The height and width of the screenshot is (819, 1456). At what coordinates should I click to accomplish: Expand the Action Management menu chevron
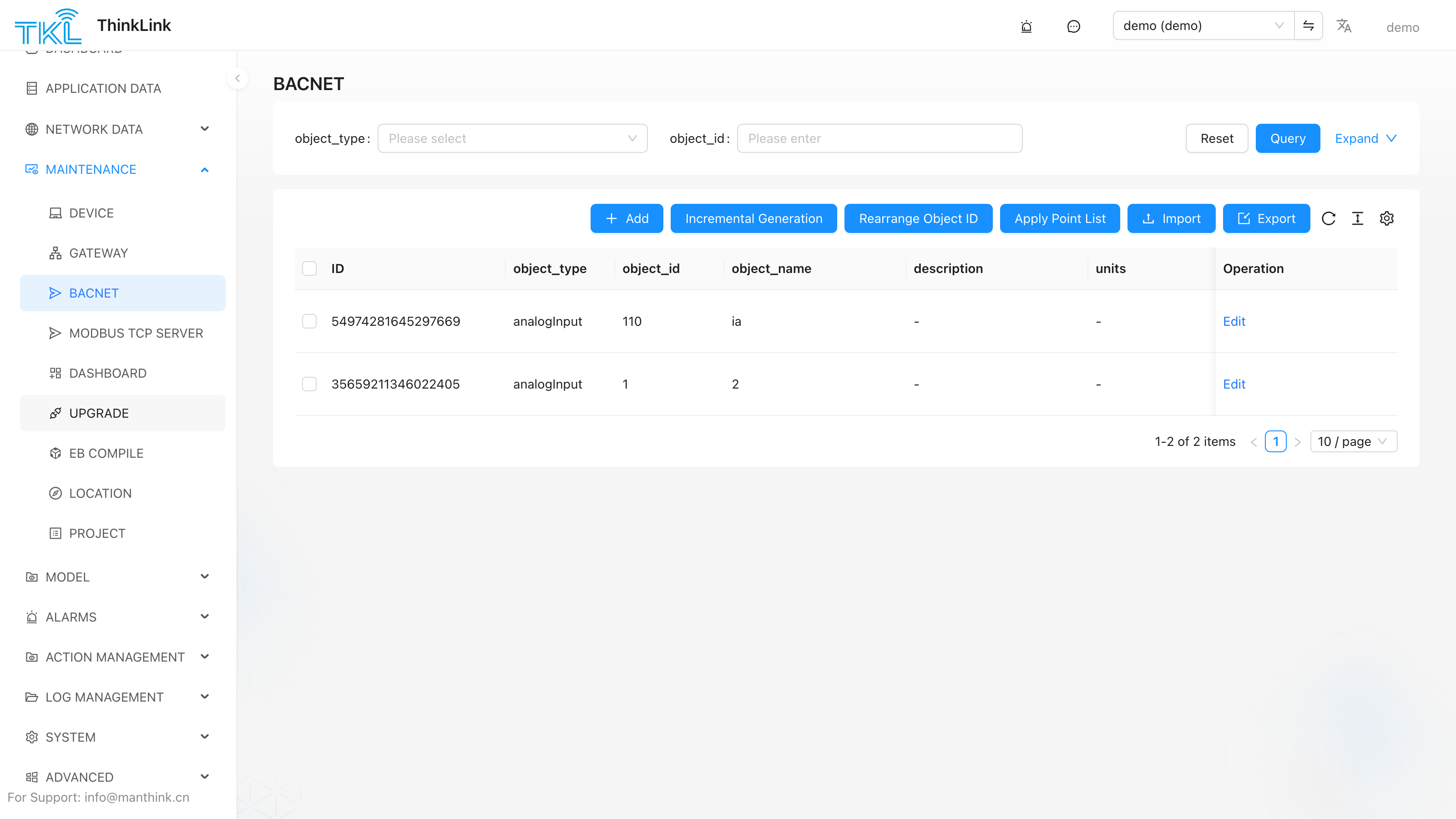pos(205,657)
